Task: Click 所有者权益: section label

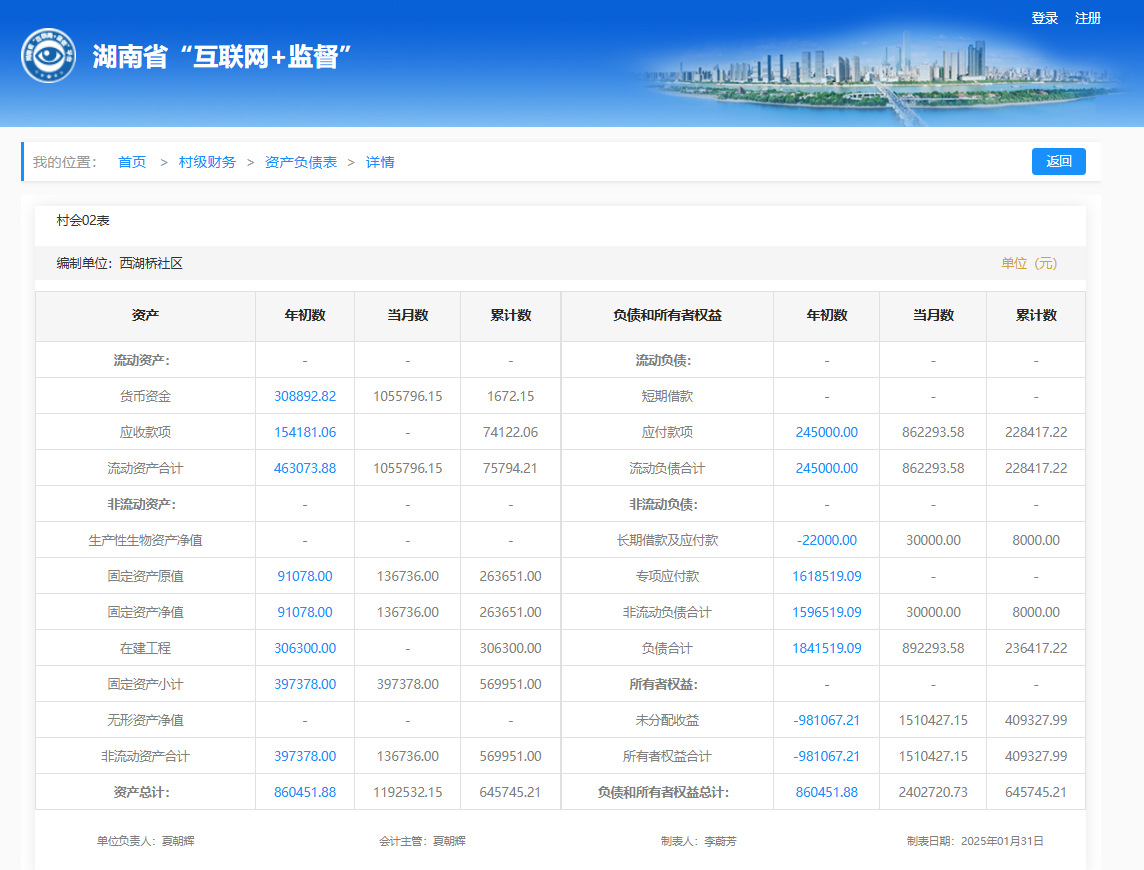Action: point(663,684)
